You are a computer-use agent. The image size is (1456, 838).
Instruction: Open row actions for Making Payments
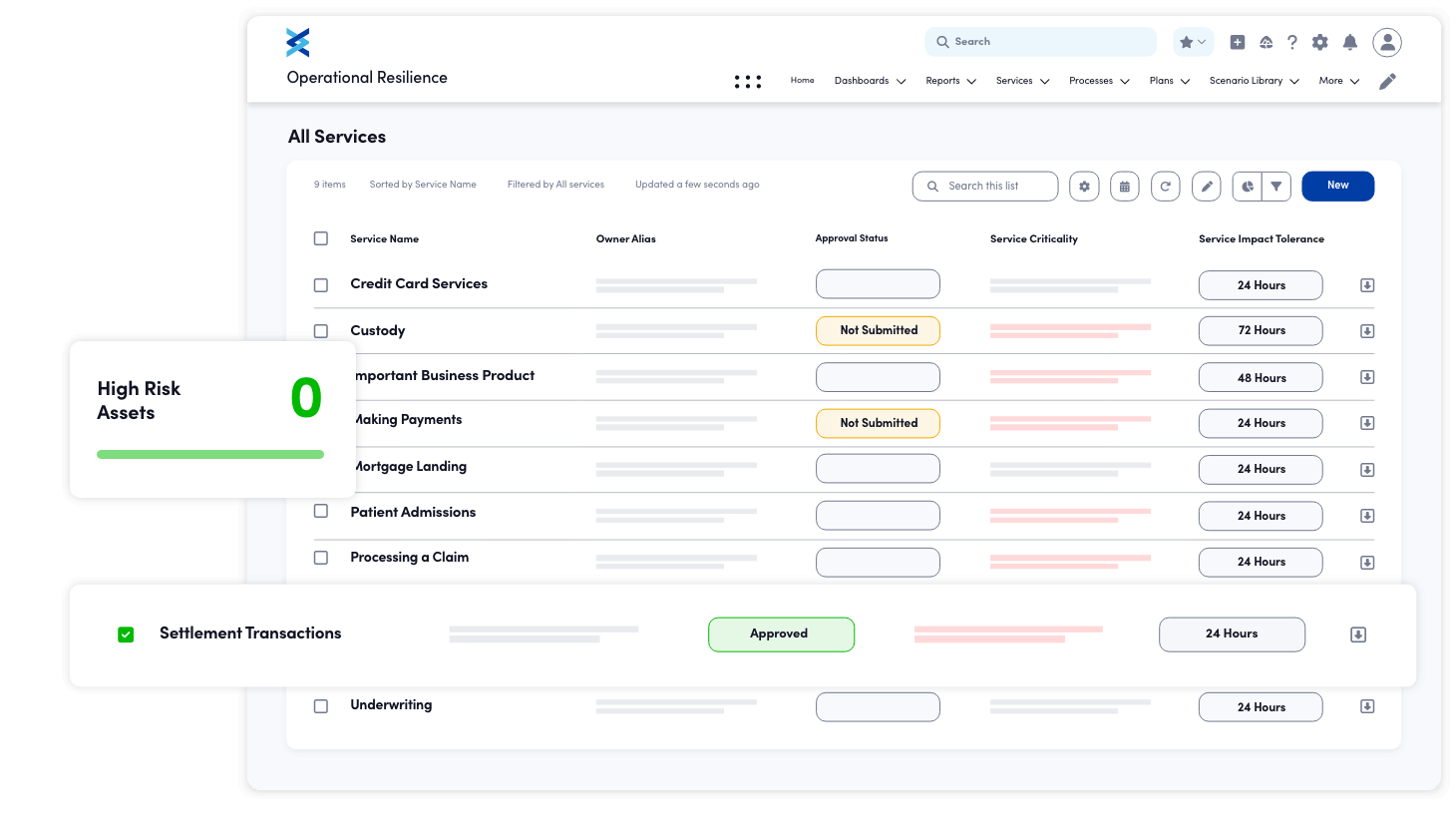click(x=1367, y=423)
